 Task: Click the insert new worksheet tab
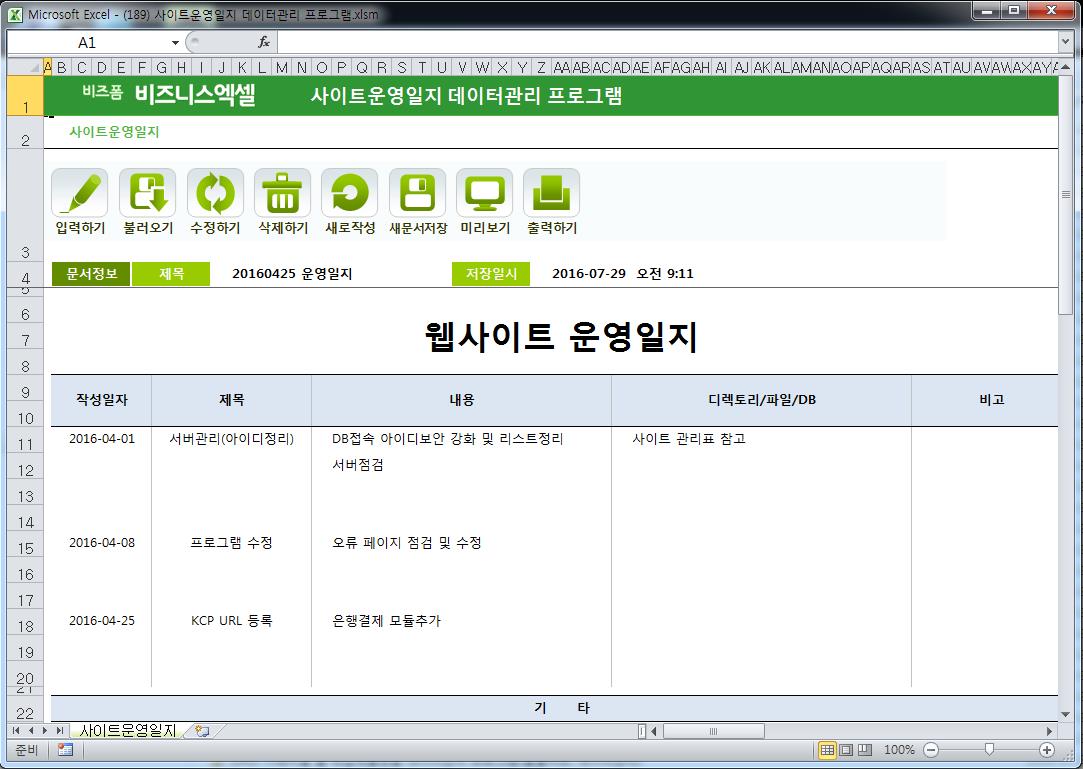pos(202,731)
